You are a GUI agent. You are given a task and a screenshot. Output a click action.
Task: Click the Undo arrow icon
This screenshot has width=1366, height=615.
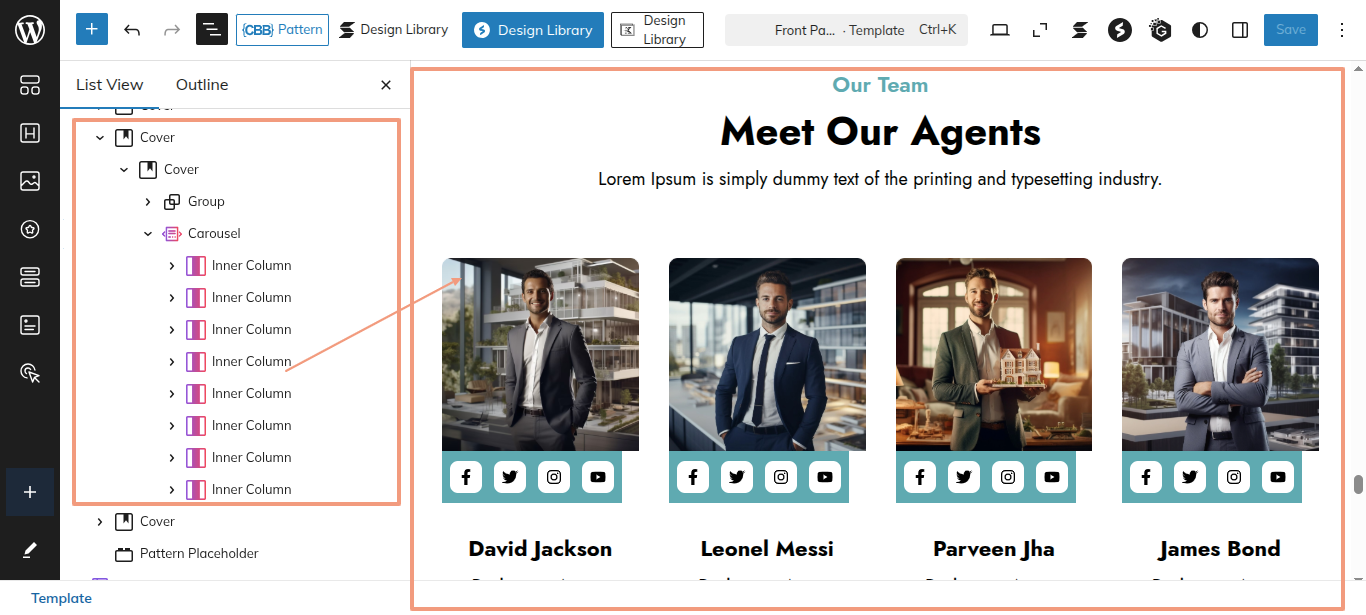pyautogui.click(x=132, y=30)
